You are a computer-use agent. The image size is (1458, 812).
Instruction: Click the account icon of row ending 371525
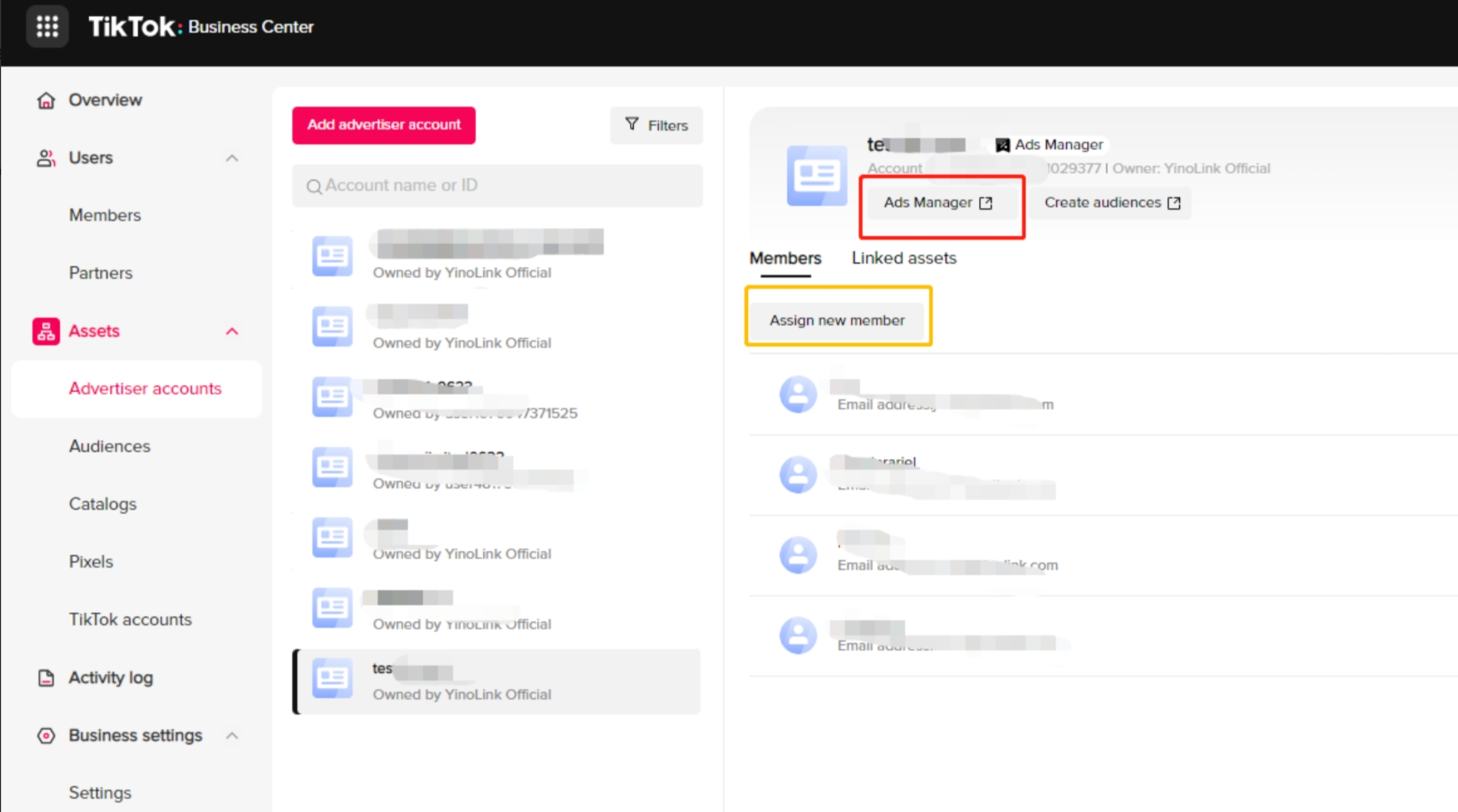[x=332, y=397]
